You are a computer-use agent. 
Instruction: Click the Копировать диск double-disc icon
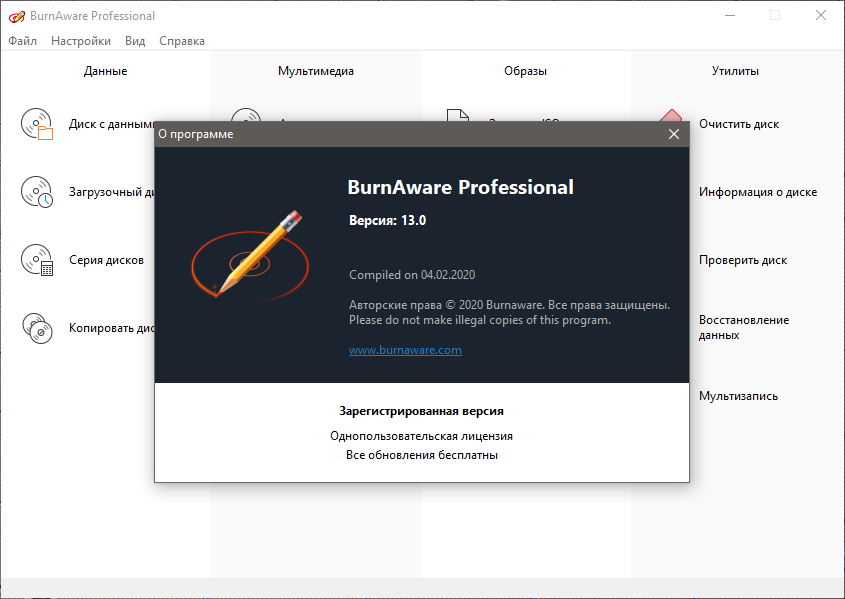point(37,327)
